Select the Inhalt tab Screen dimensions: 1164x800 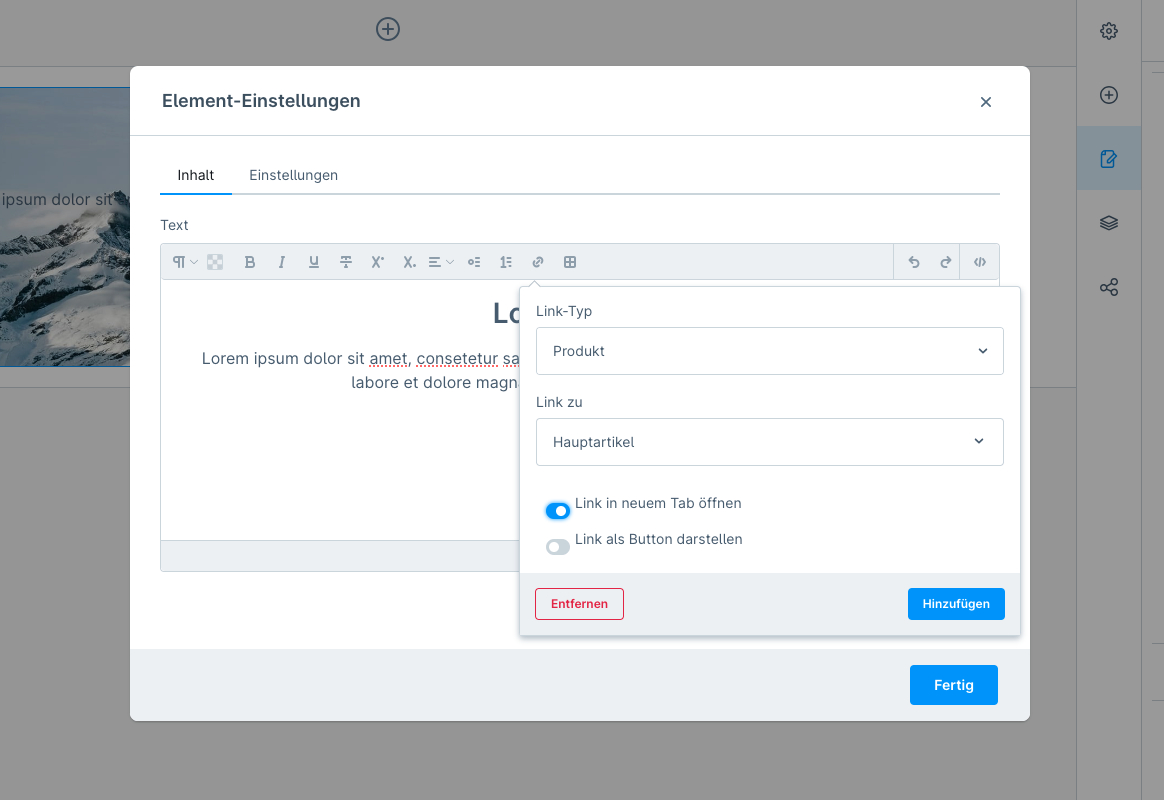tap(196, 175)
